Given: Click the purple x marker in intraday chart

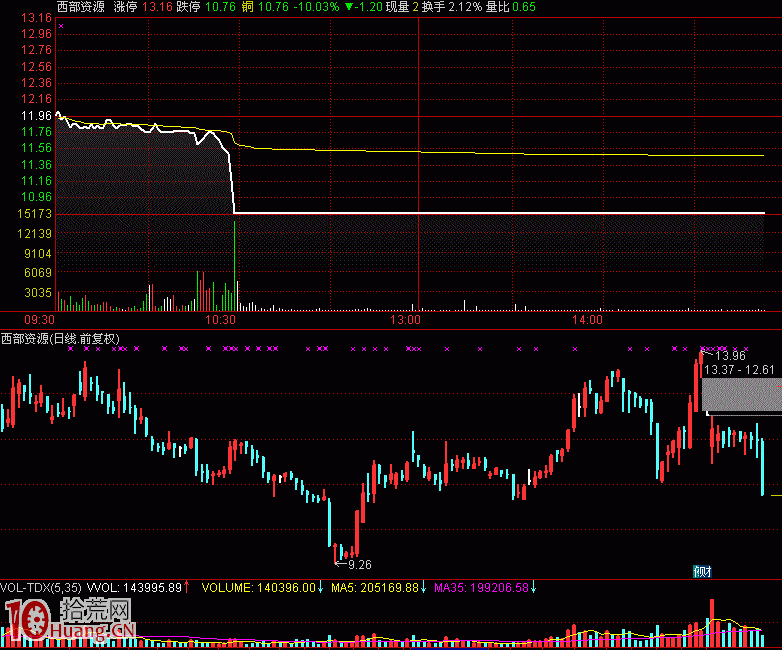Looking at the screenshot, I should [61, 26].
